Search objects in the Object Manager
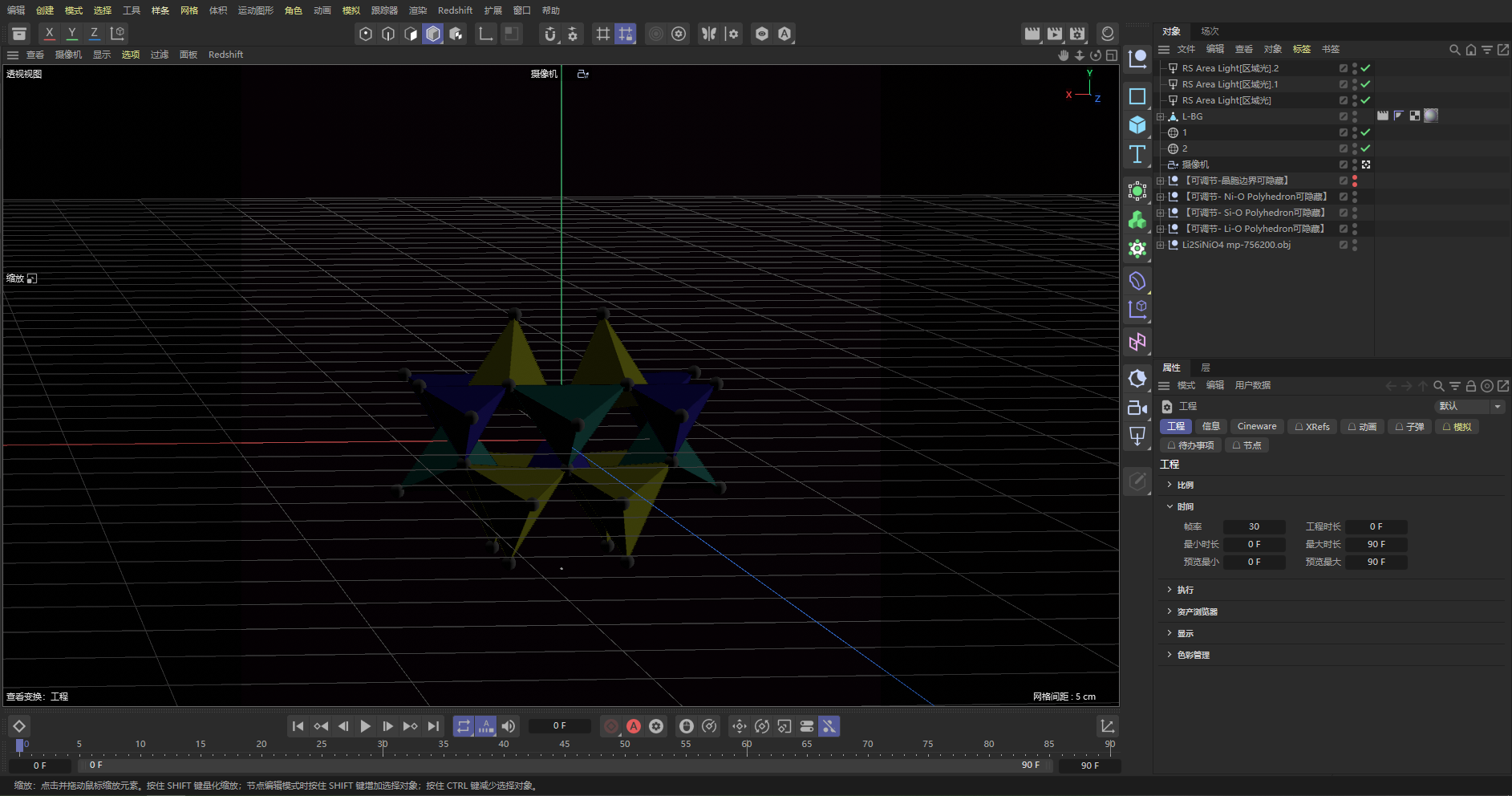The height and width of the screenshot is (796, 1512). click(1454, 50)
